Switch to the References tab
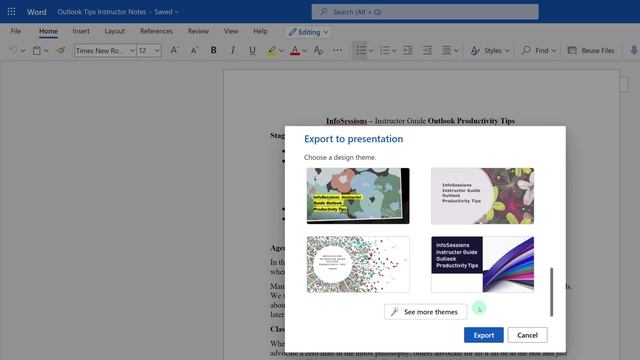 [156, 31]
